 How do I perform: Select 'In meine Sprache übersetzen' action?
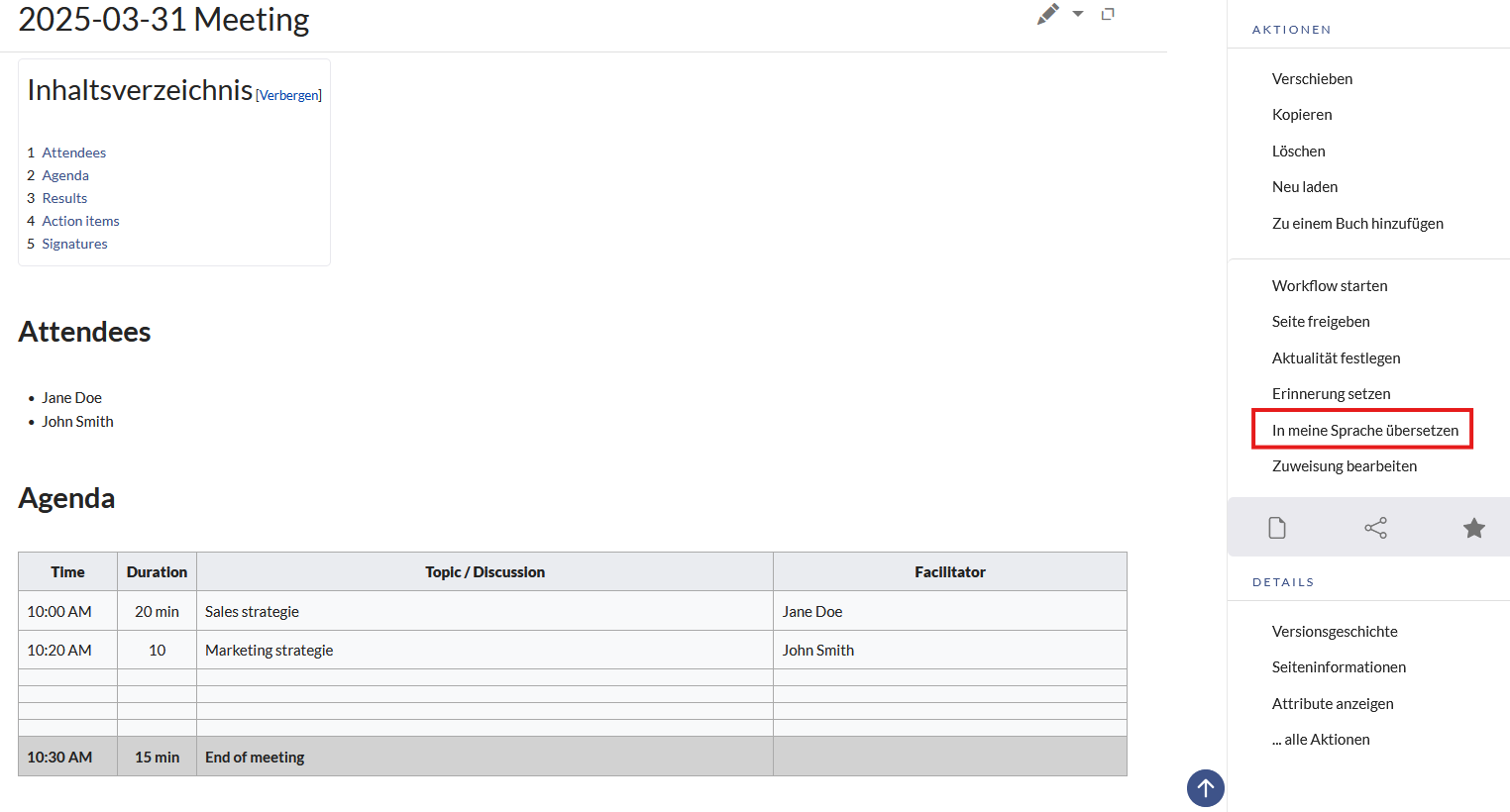tap(1364, 430)
